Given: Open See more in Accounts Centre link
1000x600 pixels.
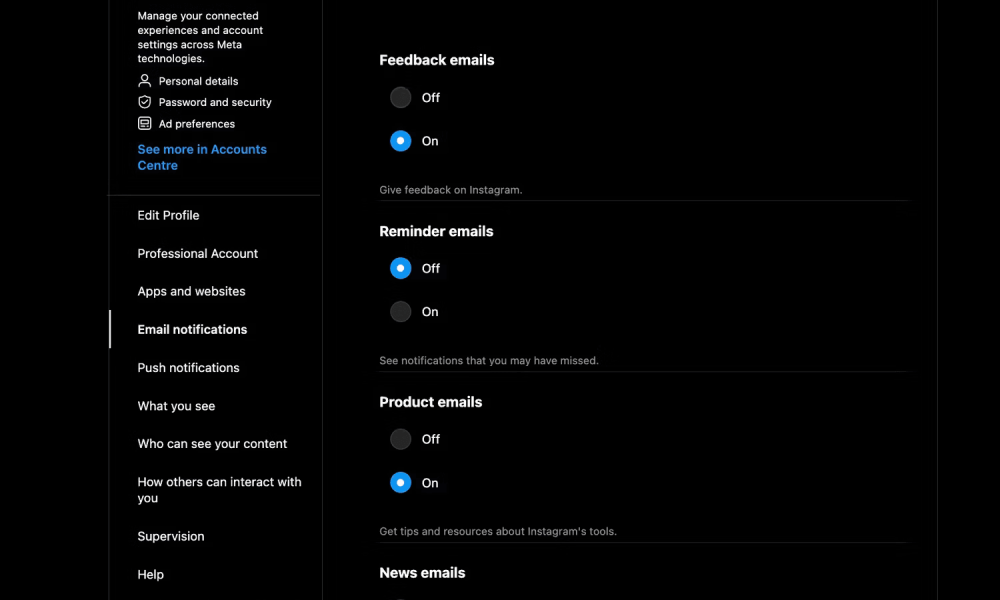Looking at the screenshot, I should coord(202,157).
